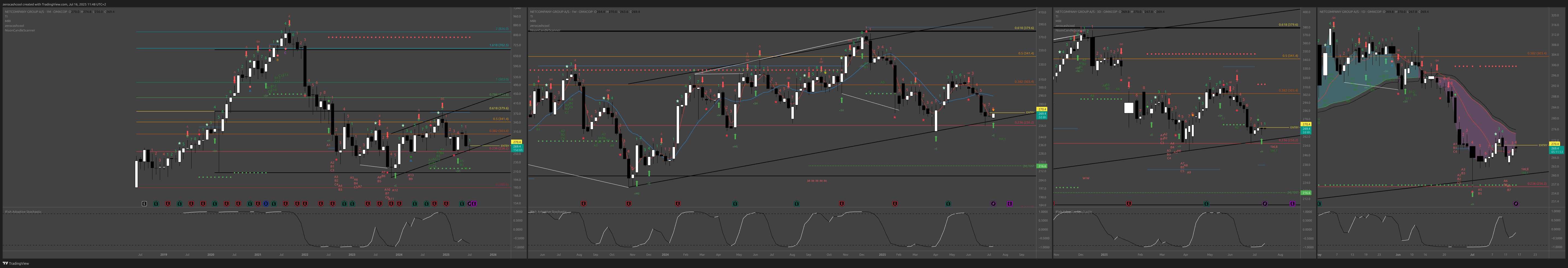Viewport: 1568px width, 268px height.
Task: Click iFish Adaptive Stochastic label on monthly chart
Action: click(x=23, y=212)
